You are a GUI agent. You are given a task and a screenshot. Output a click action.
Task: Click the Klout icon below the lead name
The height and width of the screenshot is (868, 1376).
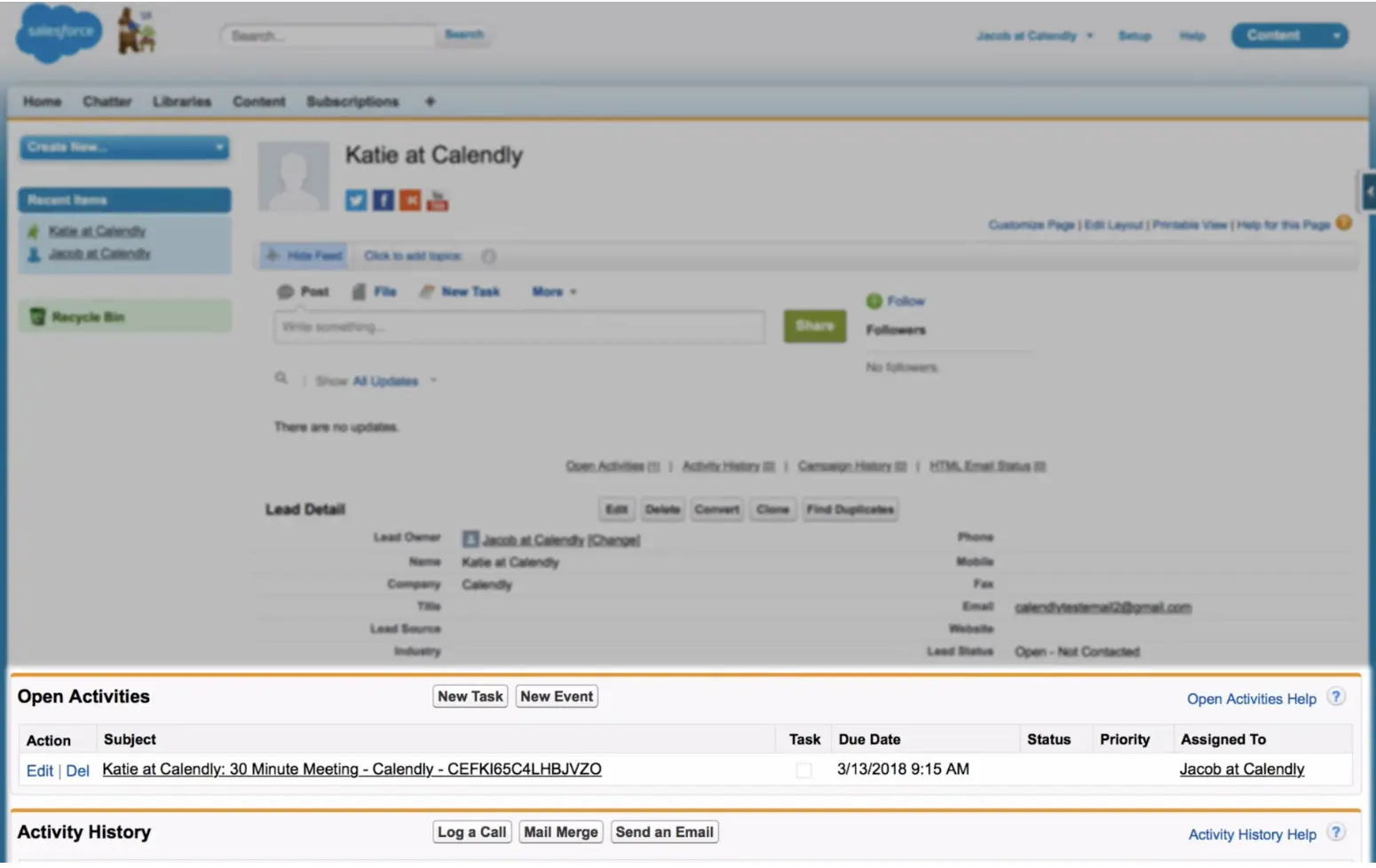tap(409, 200)
